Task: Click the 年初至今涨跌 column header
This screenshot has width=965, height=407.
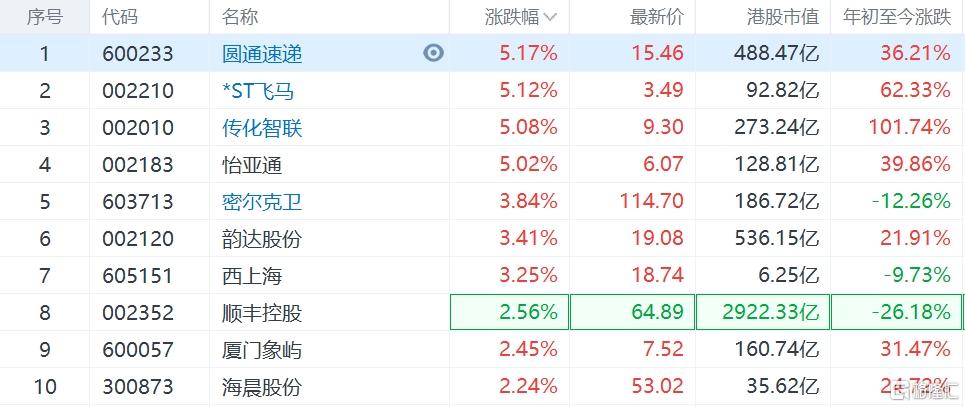Action: point(897,17)
